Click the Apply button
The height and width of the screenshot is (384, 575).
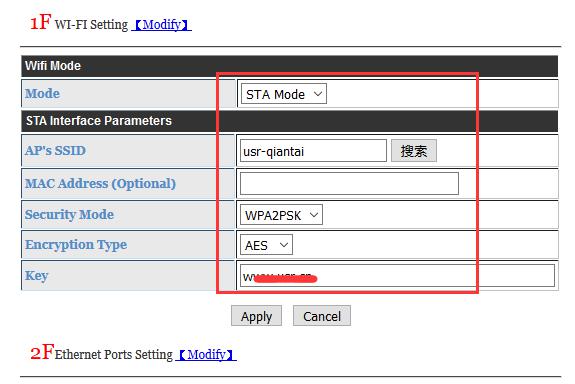click(256, 316)
